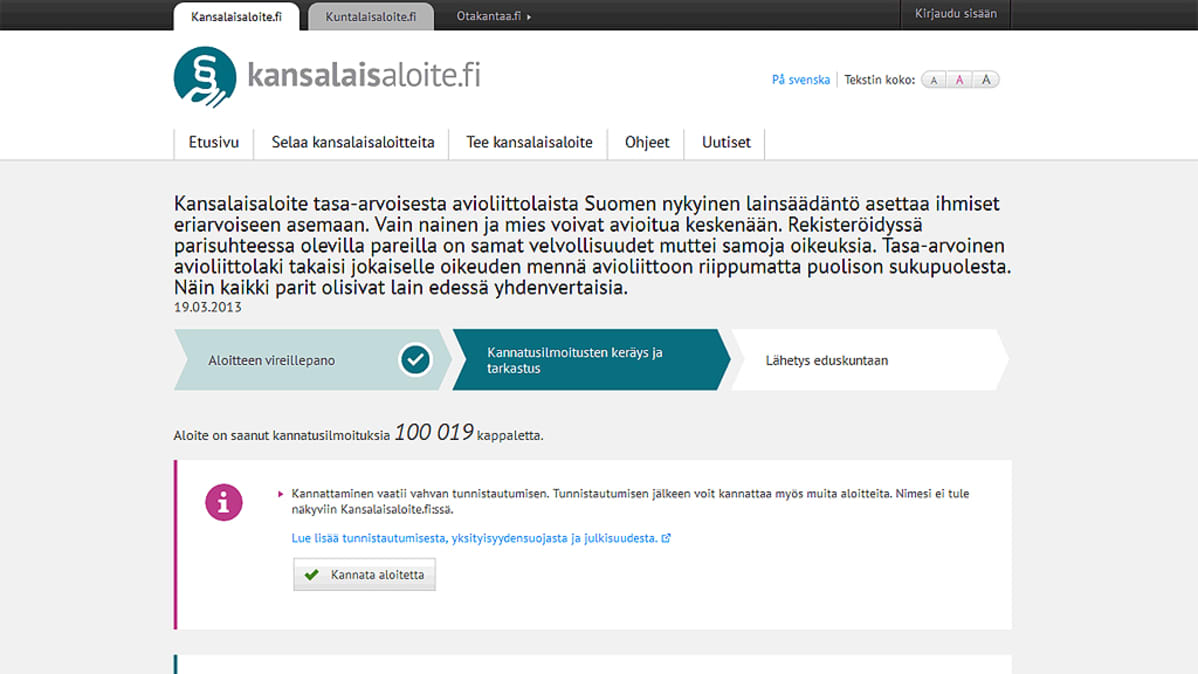Click the pink info circle icon
Viewport: 1198px width, 674px height.
[x=224, y=502]
